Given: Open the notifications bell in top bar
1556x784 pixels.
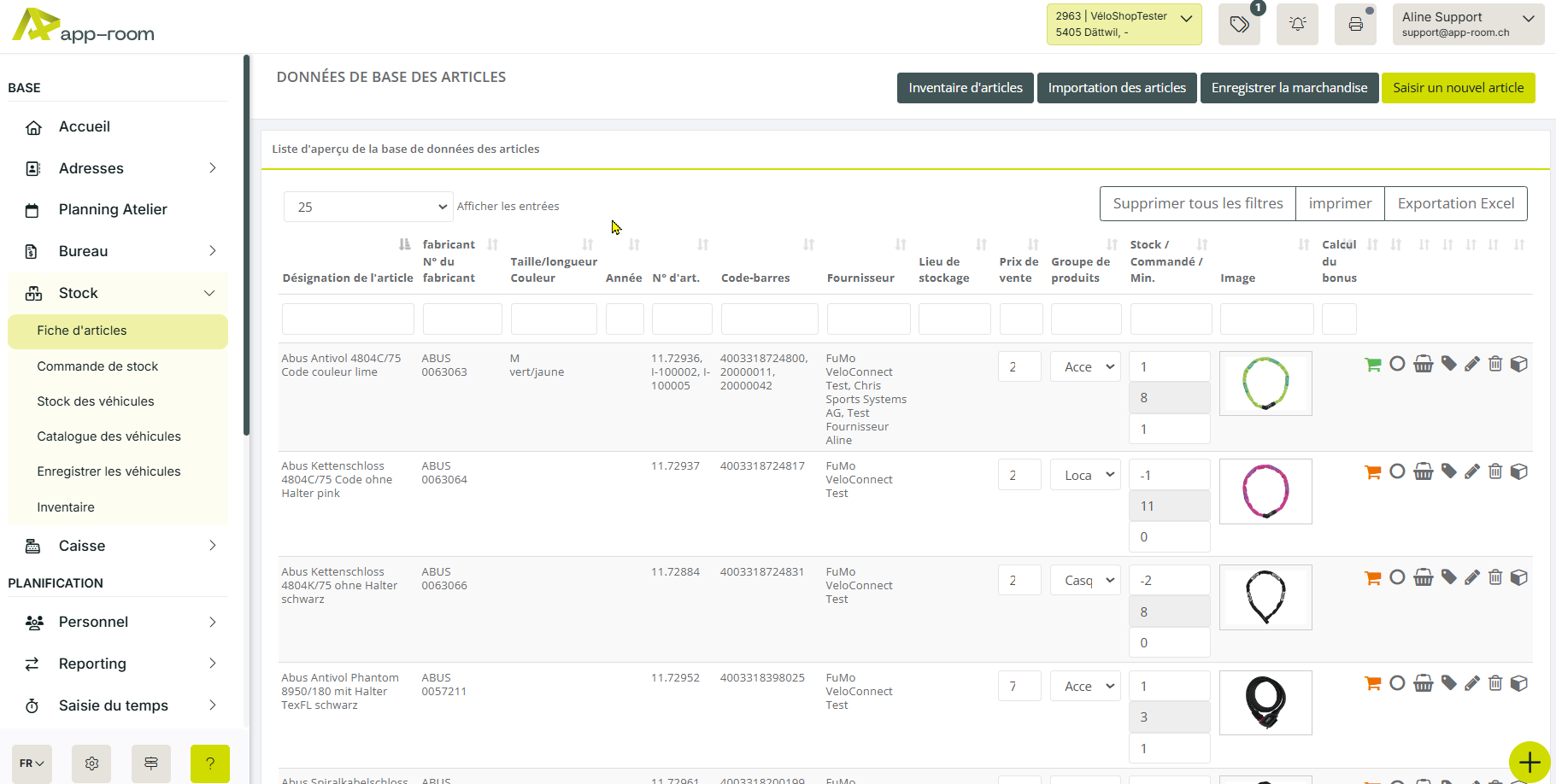Looking at the screenshot, I should (x=1297, y=24).
